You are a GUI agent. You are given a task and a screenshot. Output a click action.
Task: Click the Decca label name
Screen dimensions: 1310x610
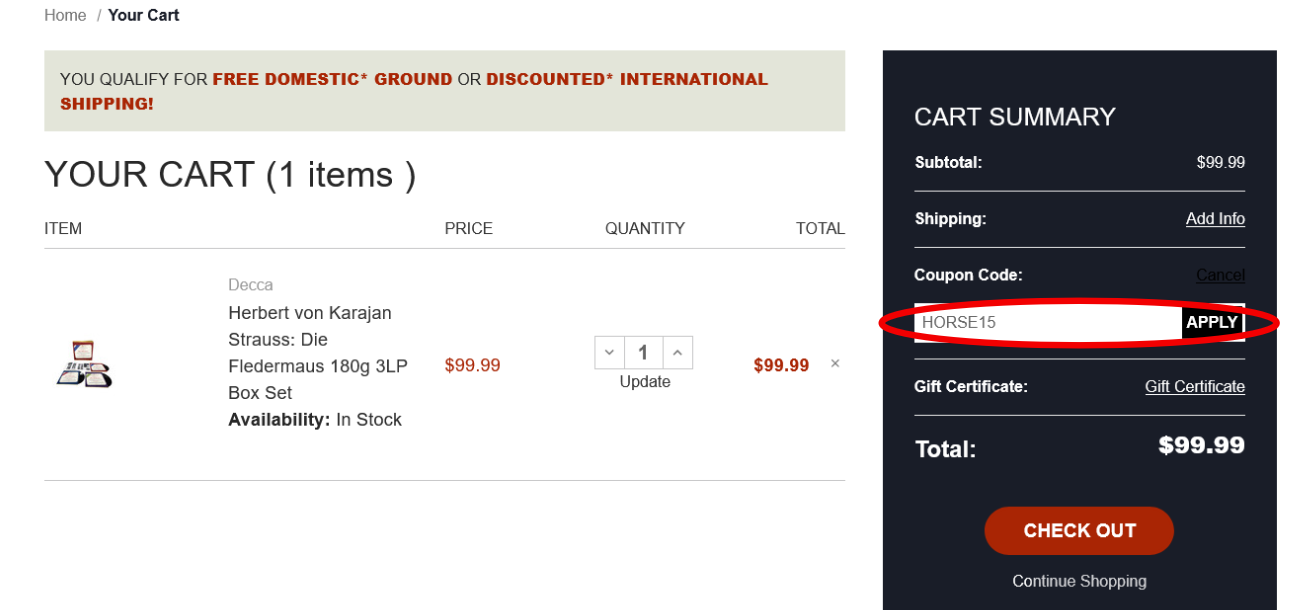tap(250, 284)
